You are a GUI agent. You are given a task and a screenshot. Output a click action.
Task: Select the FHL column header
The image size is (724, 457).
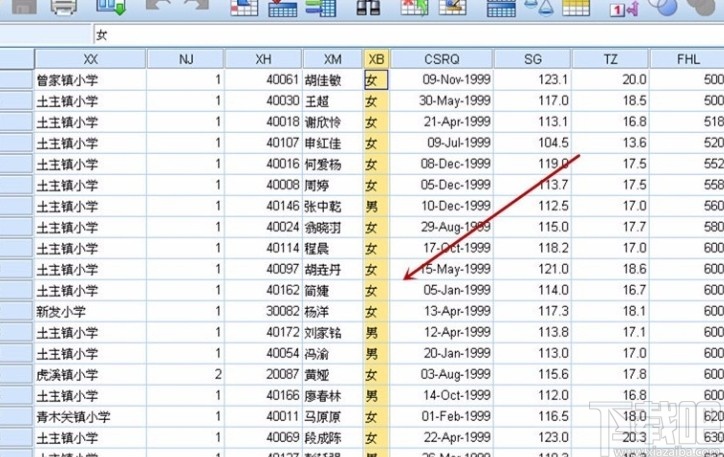688,59
